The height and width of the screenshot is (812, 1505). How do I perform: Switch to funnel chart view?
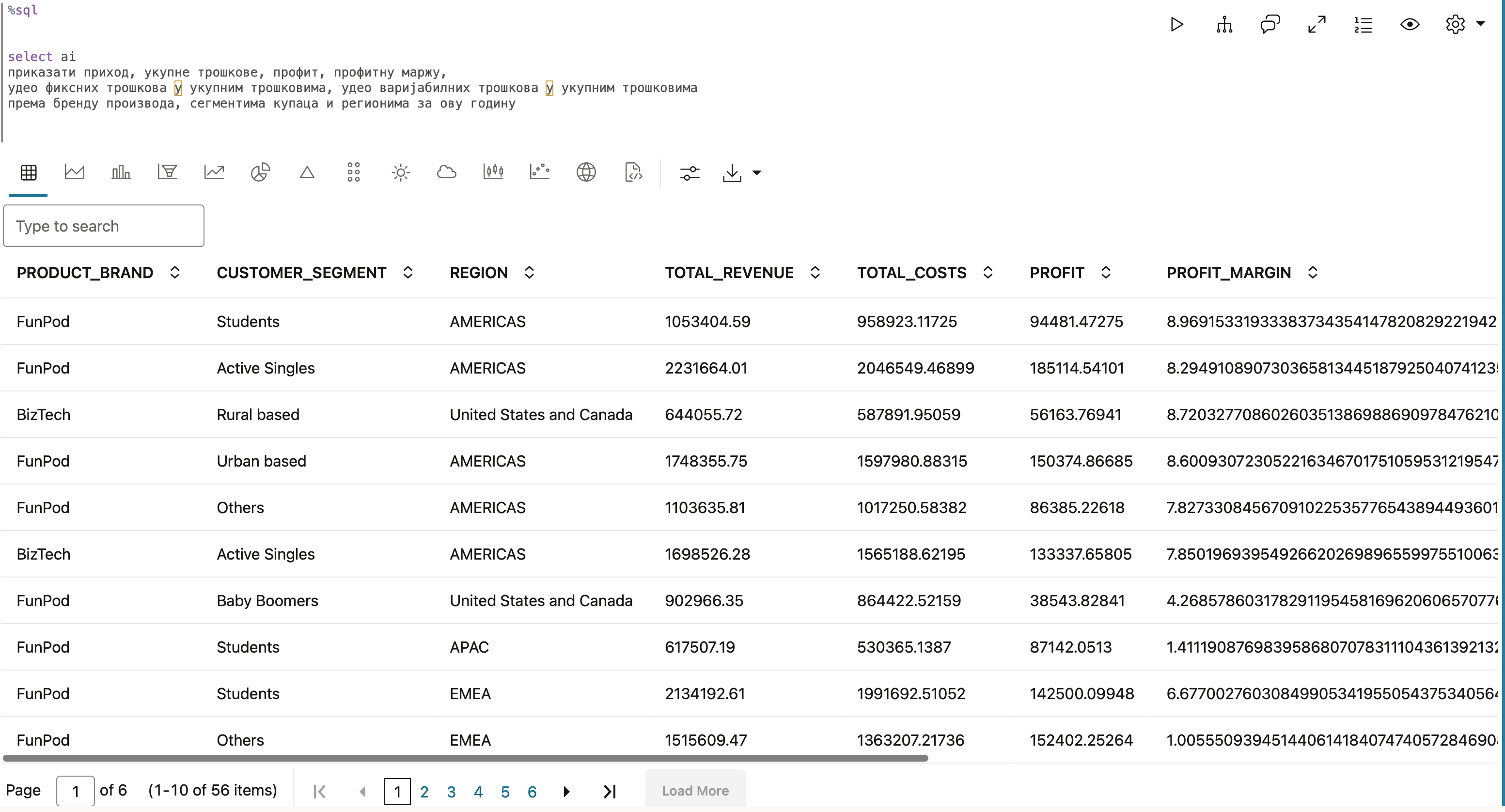point(167,172)
